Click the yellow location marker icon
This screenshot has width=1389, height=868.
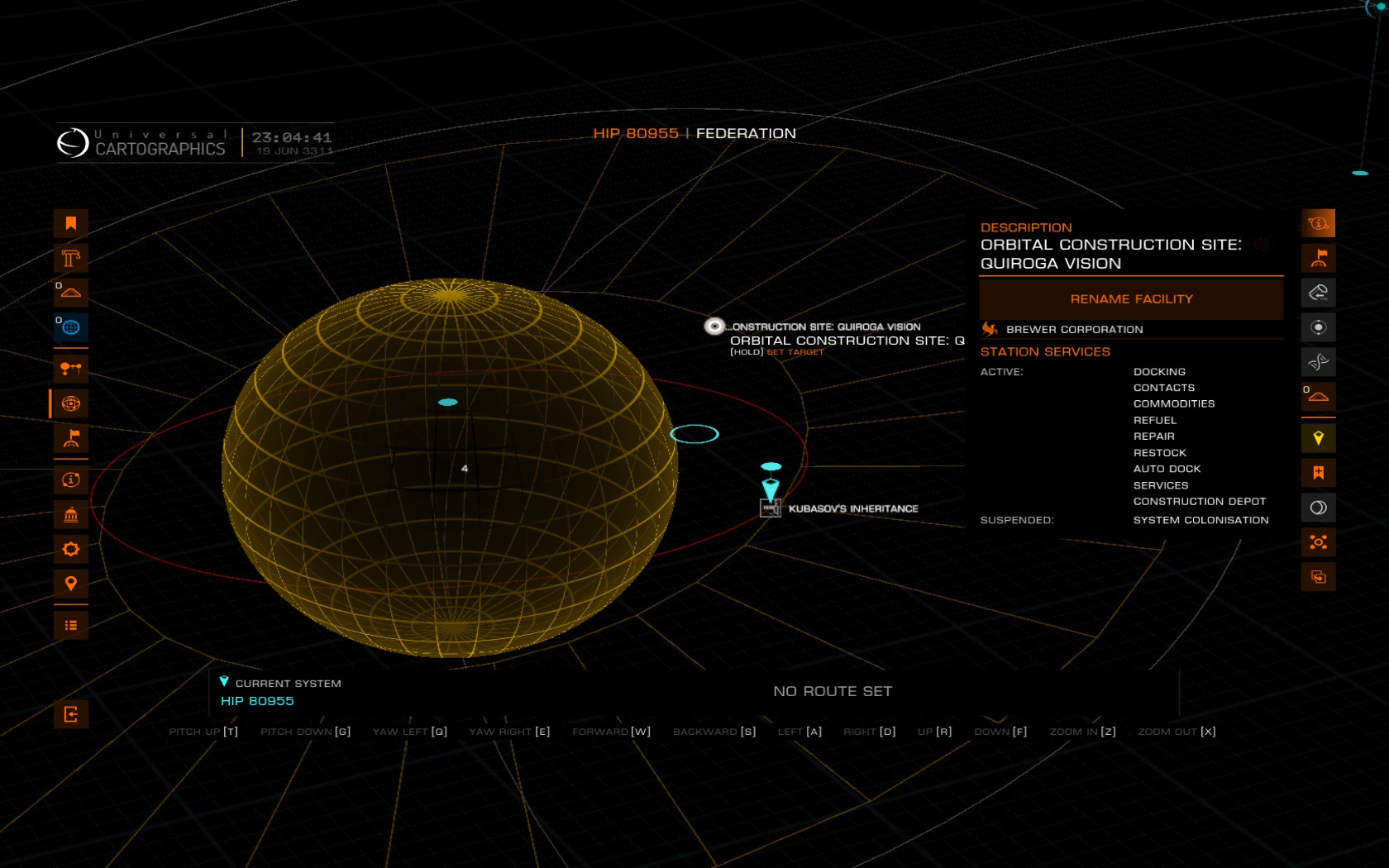(x=1319, y=438)
